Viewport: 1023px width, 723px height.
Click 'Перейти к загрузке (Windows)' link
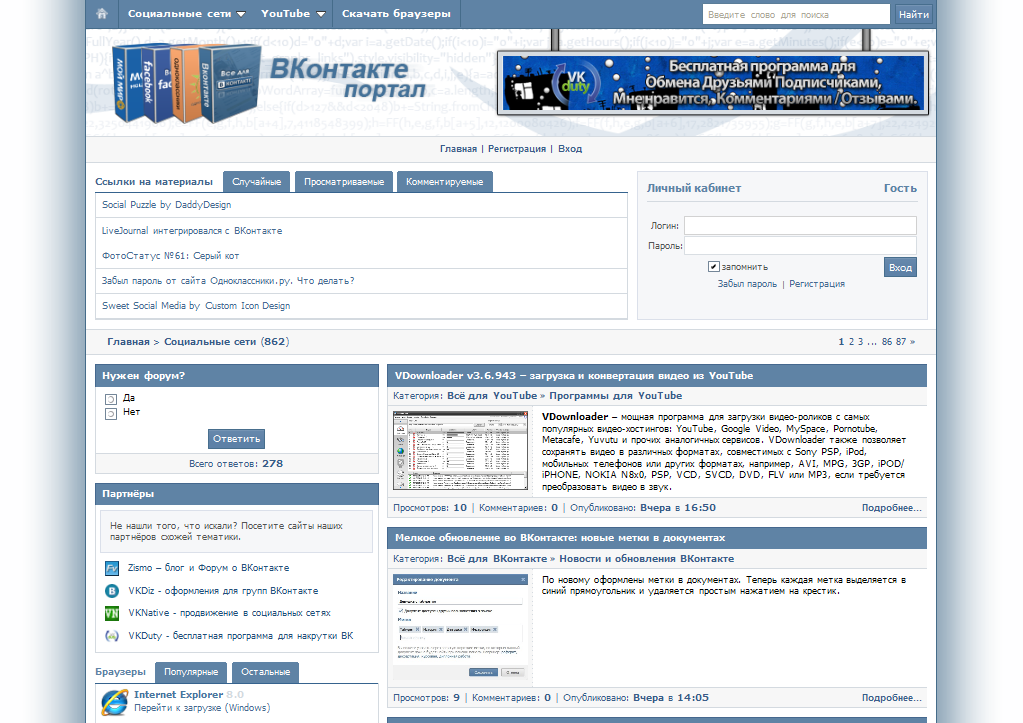click(202, 708)
